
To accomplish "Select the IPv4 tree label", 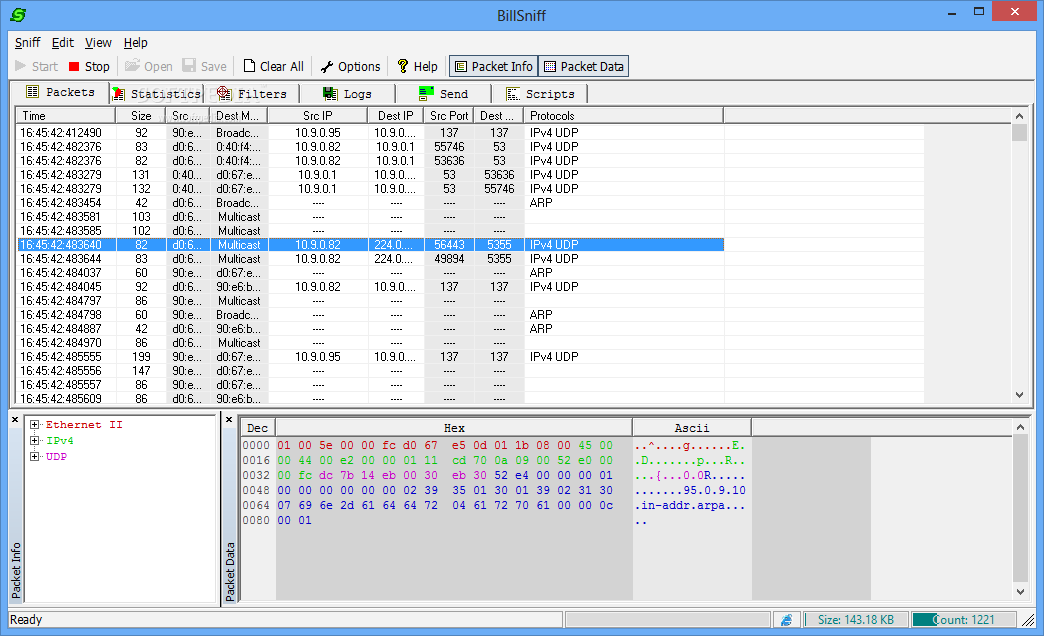I will point(59,440).
